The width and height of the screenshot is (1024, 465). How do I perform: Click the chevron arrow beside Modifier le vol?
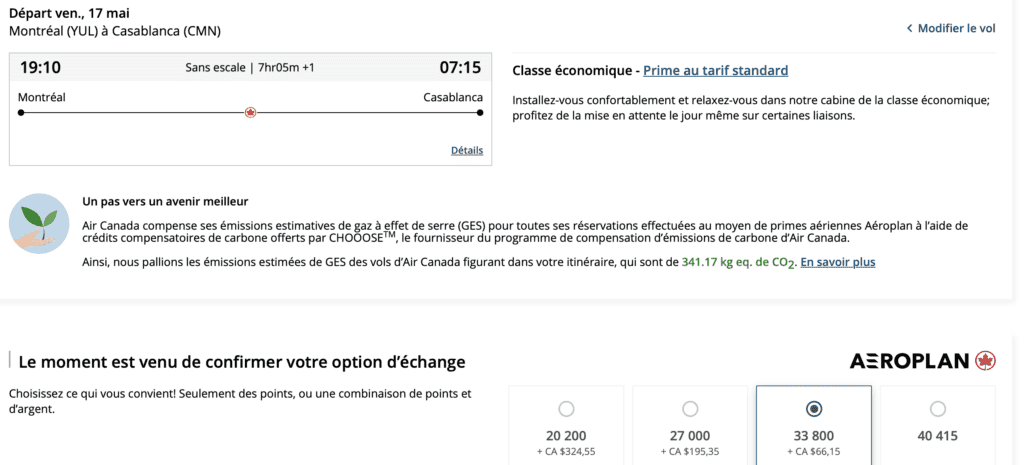click(x=909, y=29)
